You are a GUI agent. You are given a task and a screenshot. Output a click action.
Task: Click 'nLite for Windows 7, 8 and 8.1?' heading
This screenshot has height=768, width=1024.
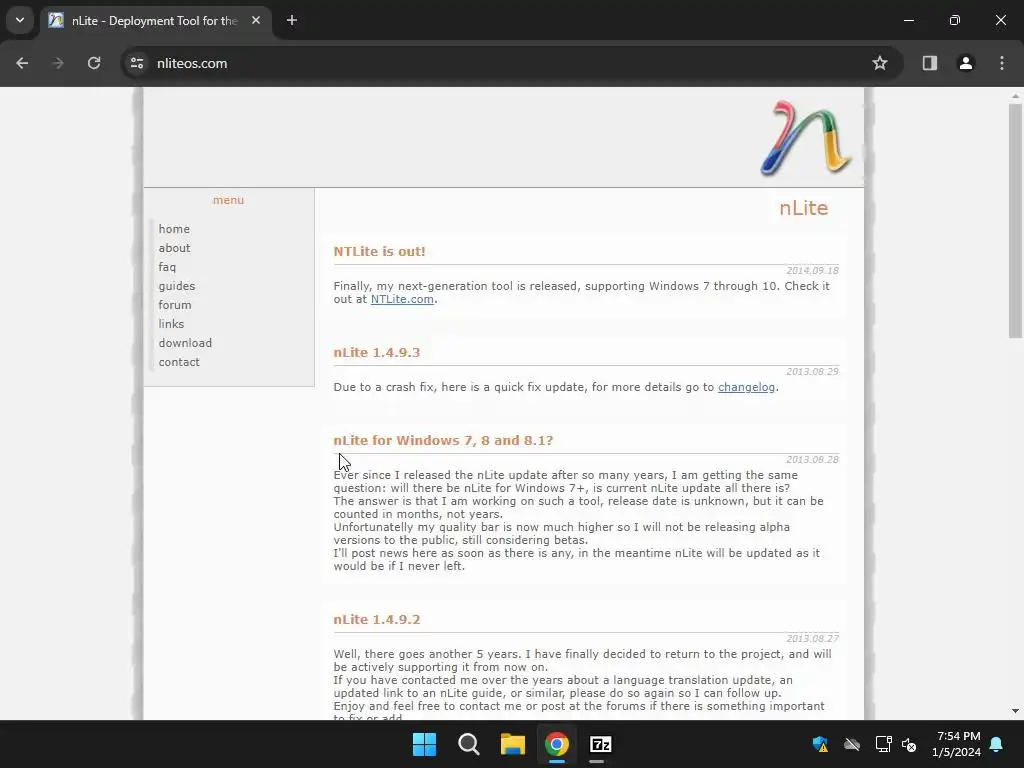click(x=443, y=441)
